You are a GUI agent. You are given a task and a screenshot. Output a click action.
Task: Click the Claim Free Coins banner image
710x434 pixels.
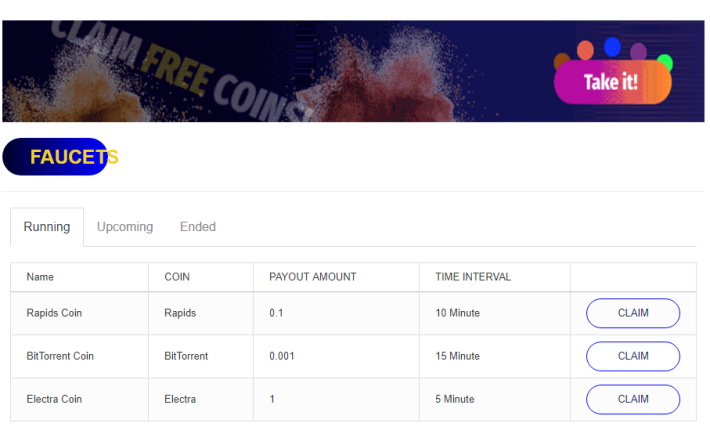coord(353,71)
